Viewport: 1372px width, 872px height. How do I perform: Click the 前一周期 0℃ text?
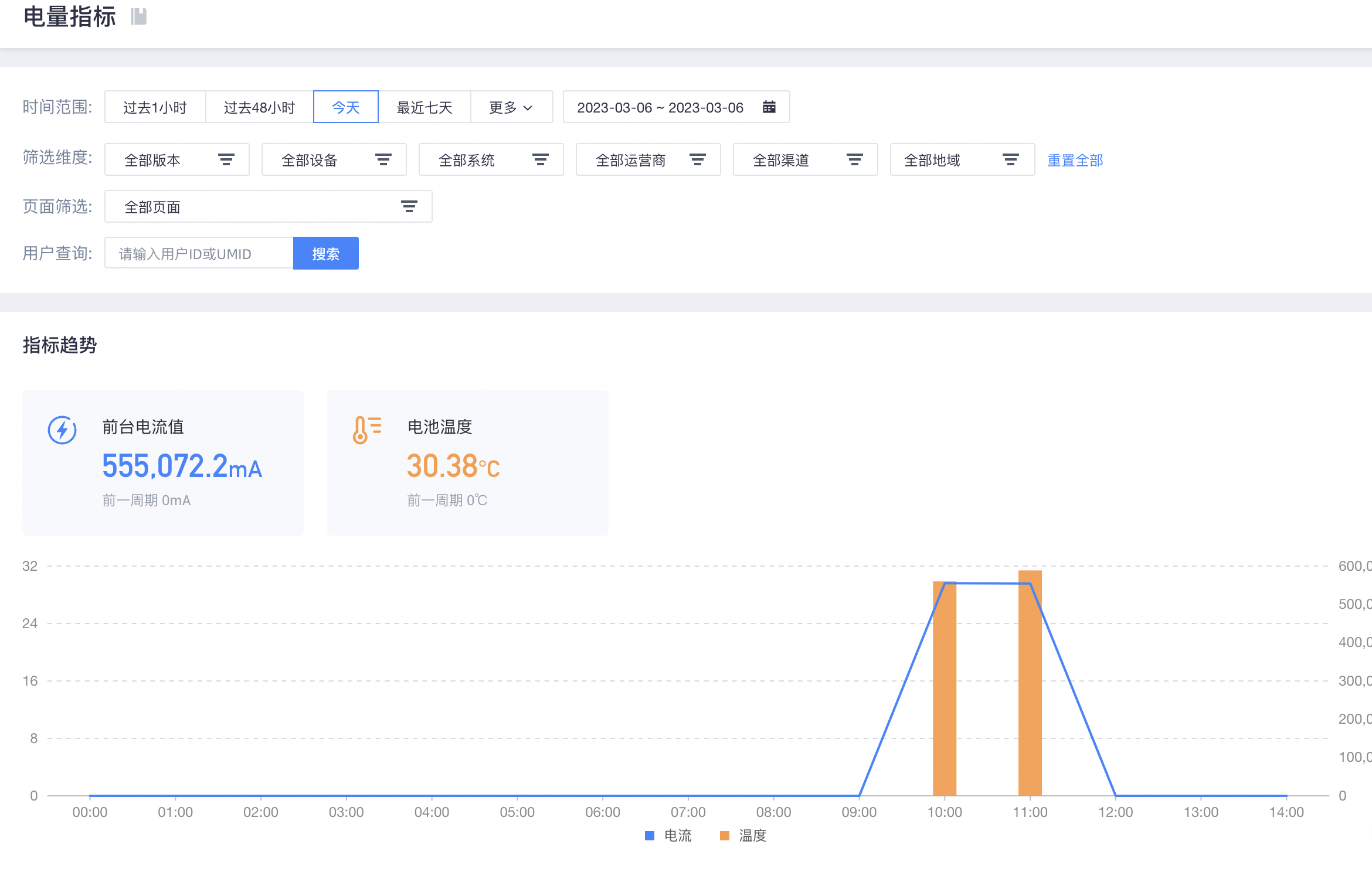(x=447, y=500)
